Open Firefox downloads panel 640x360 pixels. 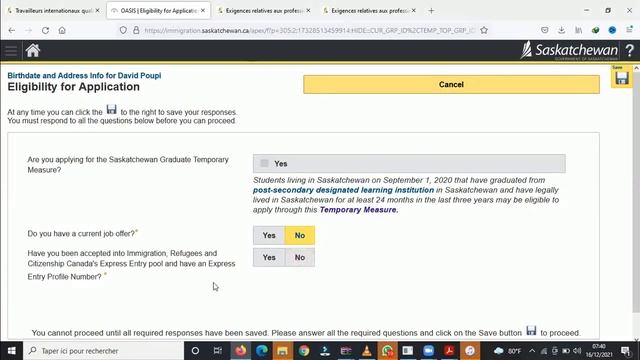[562, 30]
